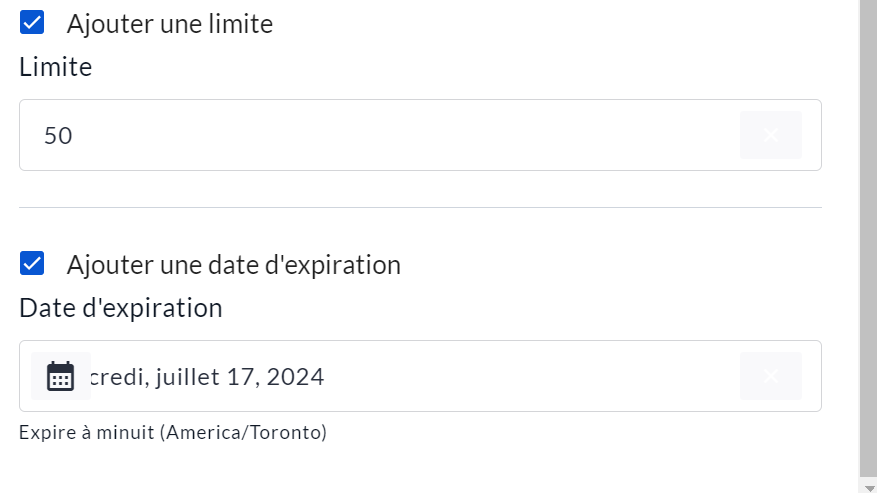Clear the Limite value with its X button
This screenshot has width=877, height=493.
770,135
